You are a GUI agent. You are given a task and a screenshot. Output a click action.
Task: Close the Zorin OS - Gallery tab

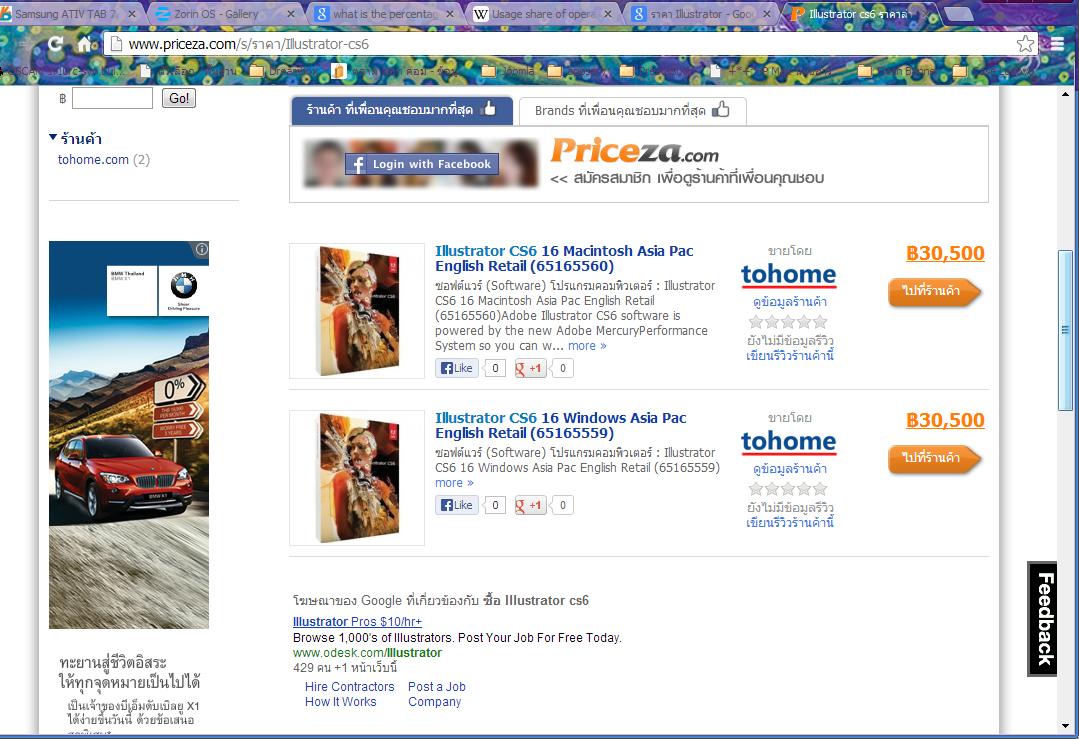click(291, 14)
